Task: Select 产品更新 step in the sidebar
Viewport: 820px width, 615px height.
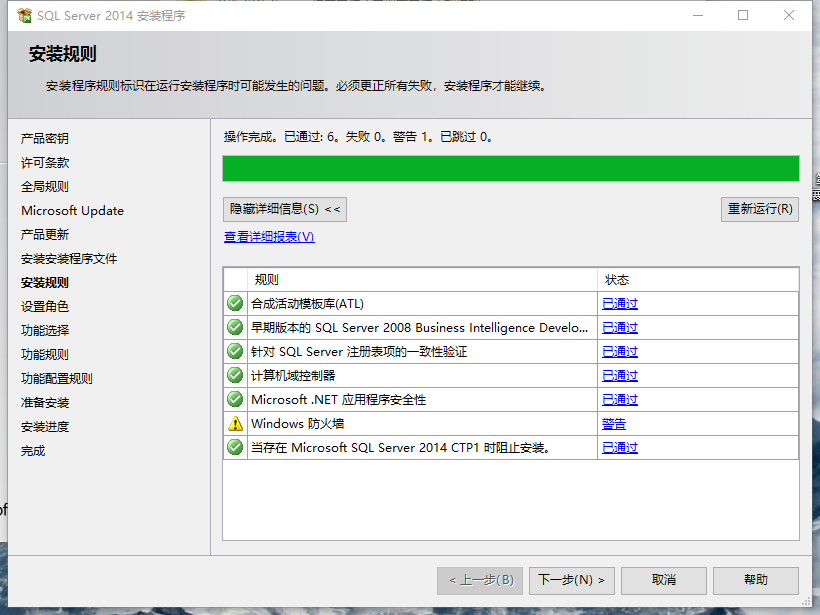Action: point(45,235)
